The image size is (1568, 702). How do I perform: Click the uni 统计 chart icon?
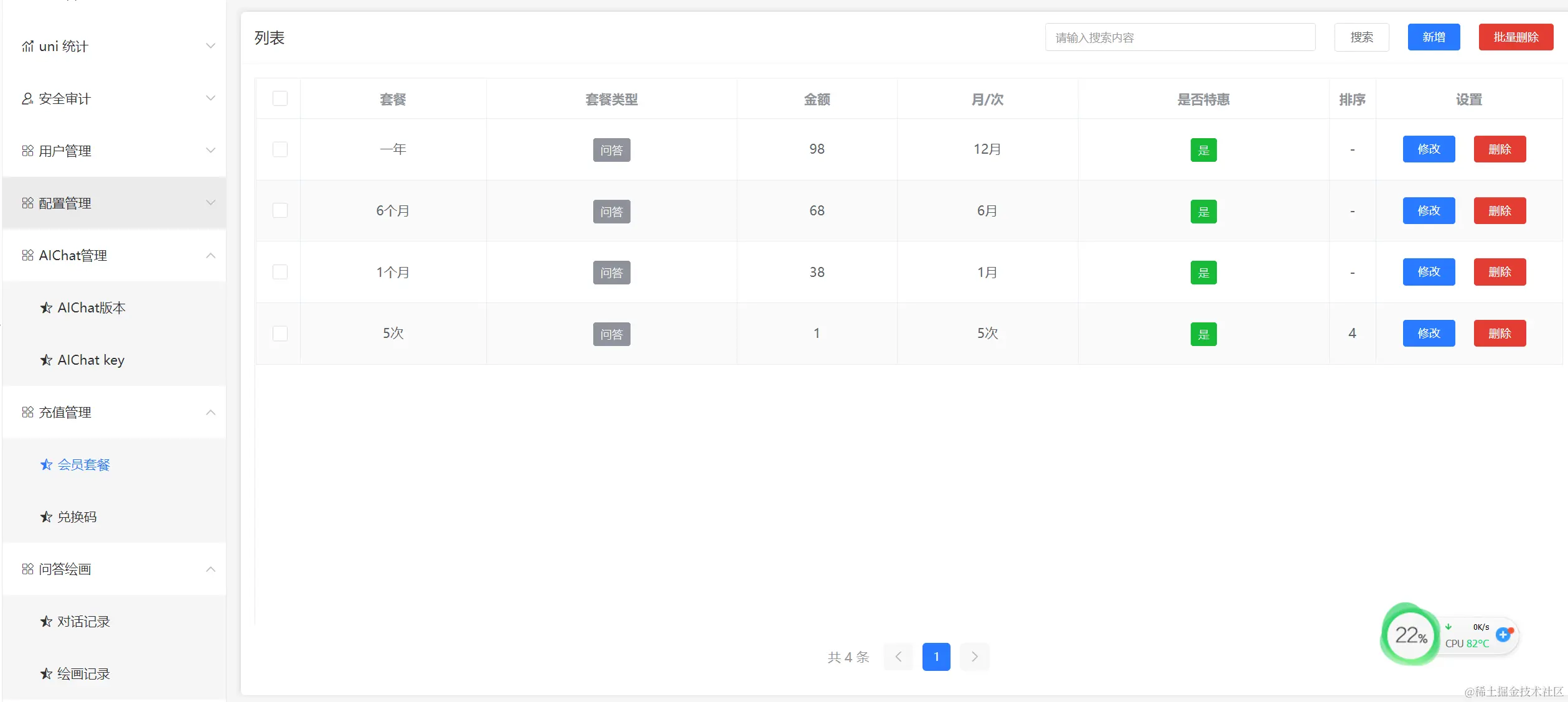[27, 47]
